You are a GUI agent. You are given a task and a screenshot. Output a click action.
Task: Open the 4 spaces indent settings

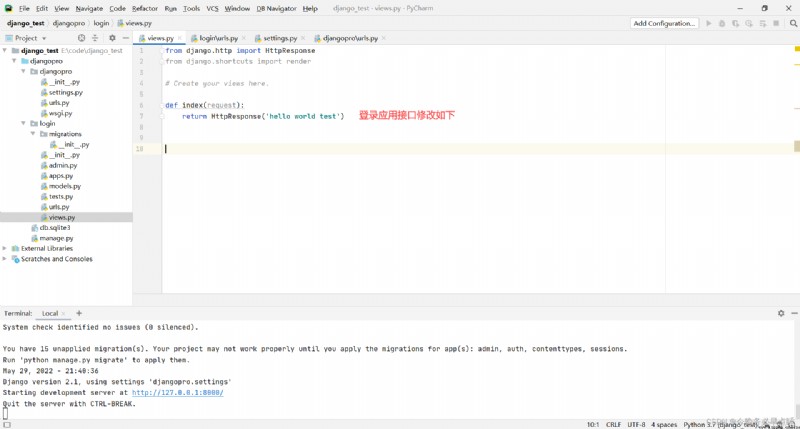click(664, 424)
